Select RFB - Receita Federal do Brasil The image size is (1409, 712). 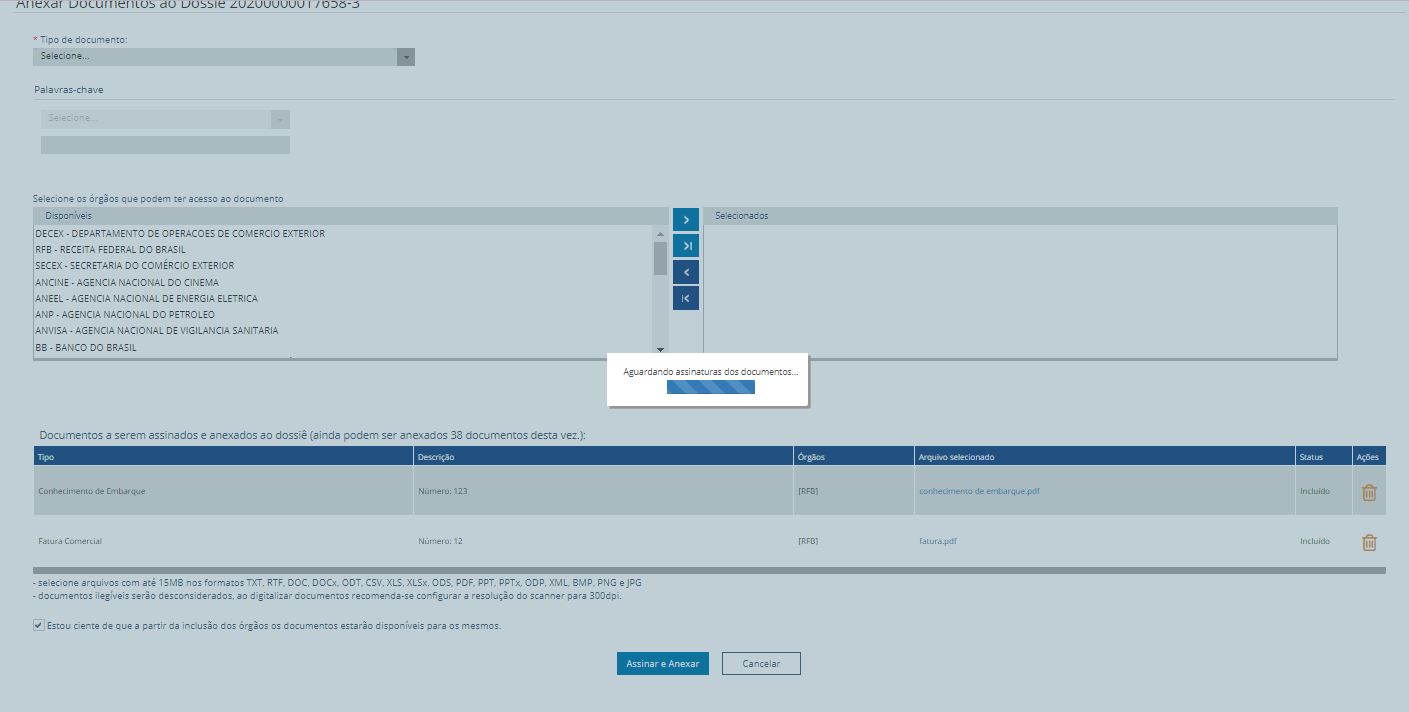(x=110, y=250)
